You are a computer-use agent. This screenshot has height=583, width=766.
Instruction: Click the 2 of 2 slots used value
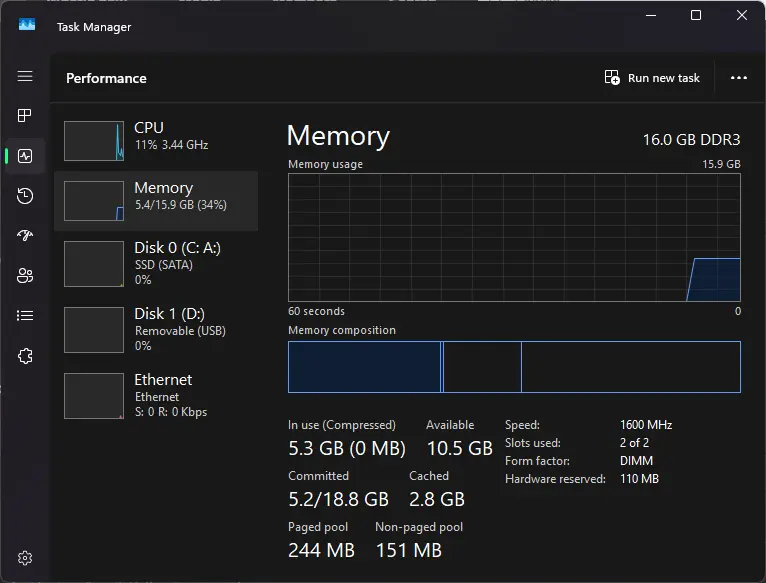(x=634, y=443)
